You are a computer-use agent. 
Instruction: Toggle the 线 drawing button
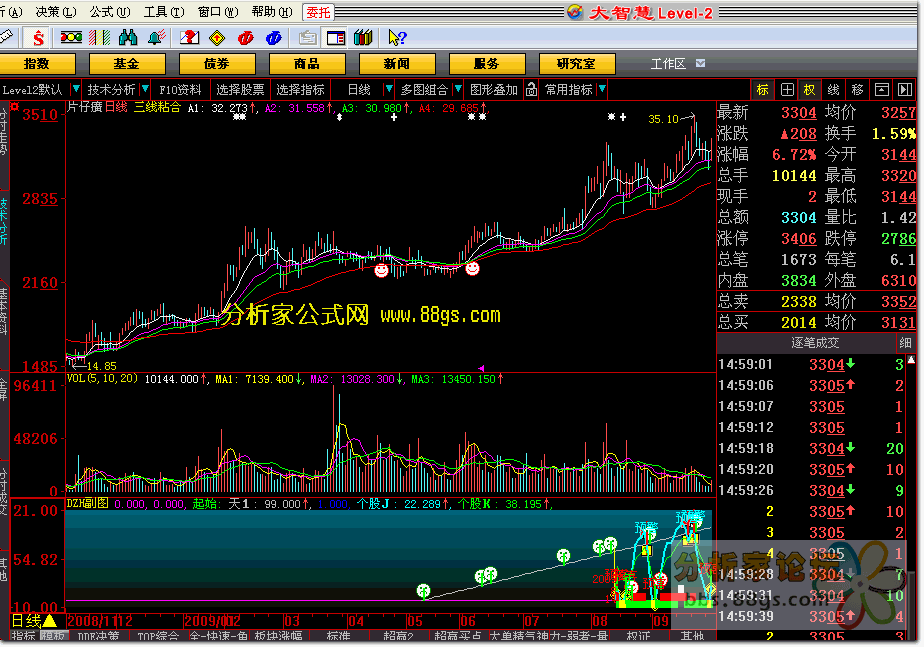[833, 90]
